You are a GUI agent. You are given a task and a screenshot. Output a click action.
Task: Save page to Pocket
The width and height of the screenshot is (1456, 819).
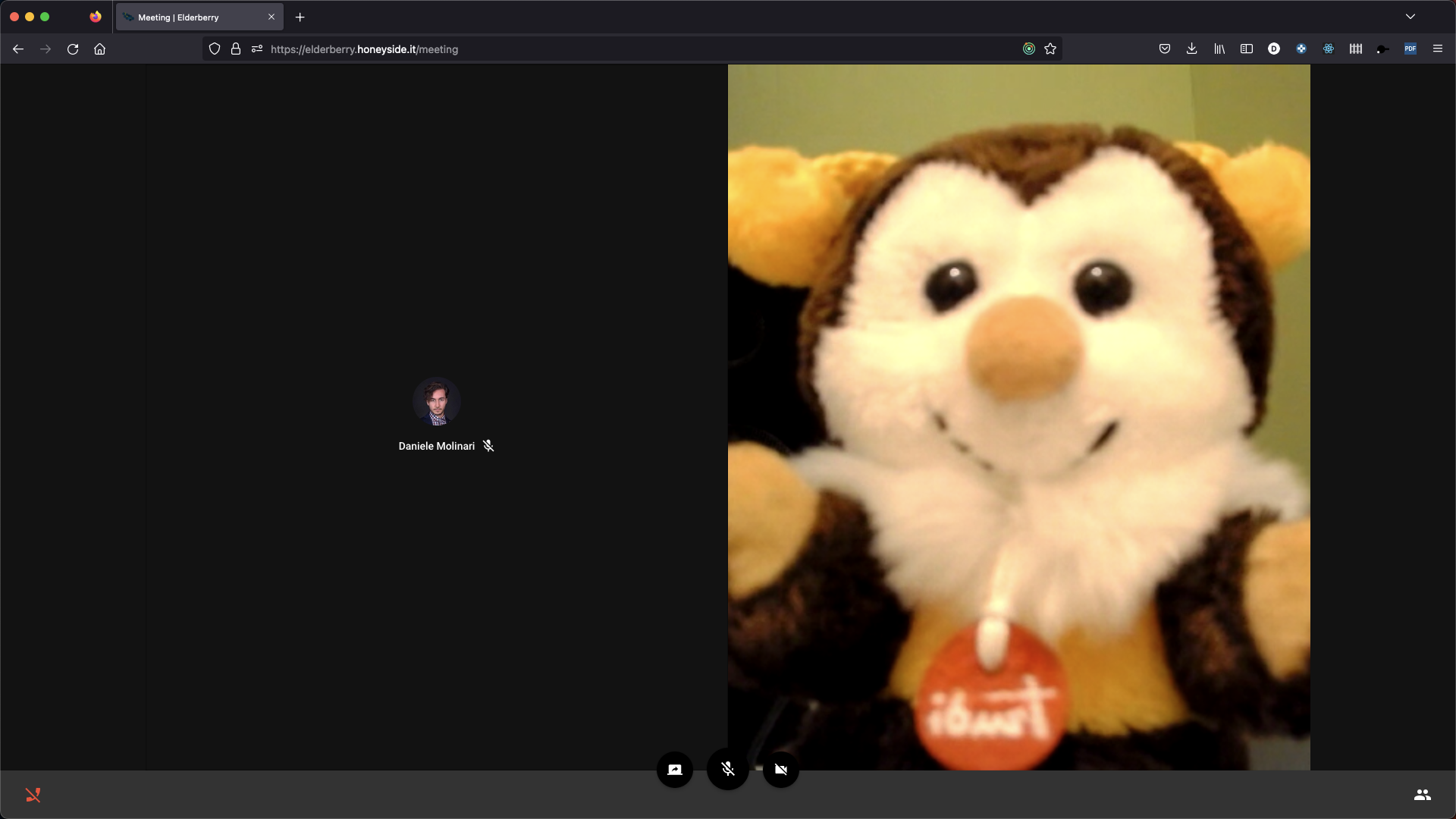pyautogui.click(x=1164, y=49)
